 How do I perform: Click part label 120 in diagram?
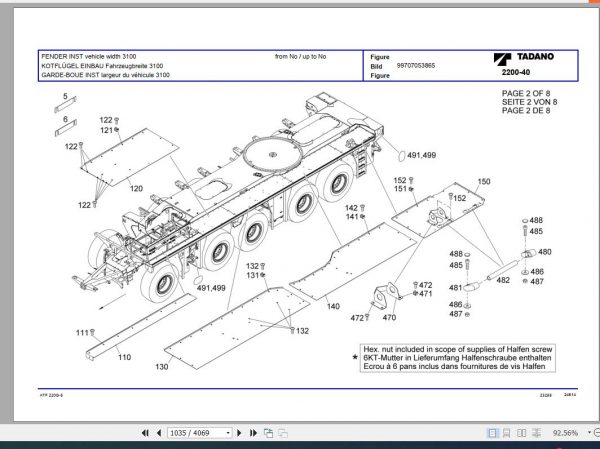click(136, 188)
